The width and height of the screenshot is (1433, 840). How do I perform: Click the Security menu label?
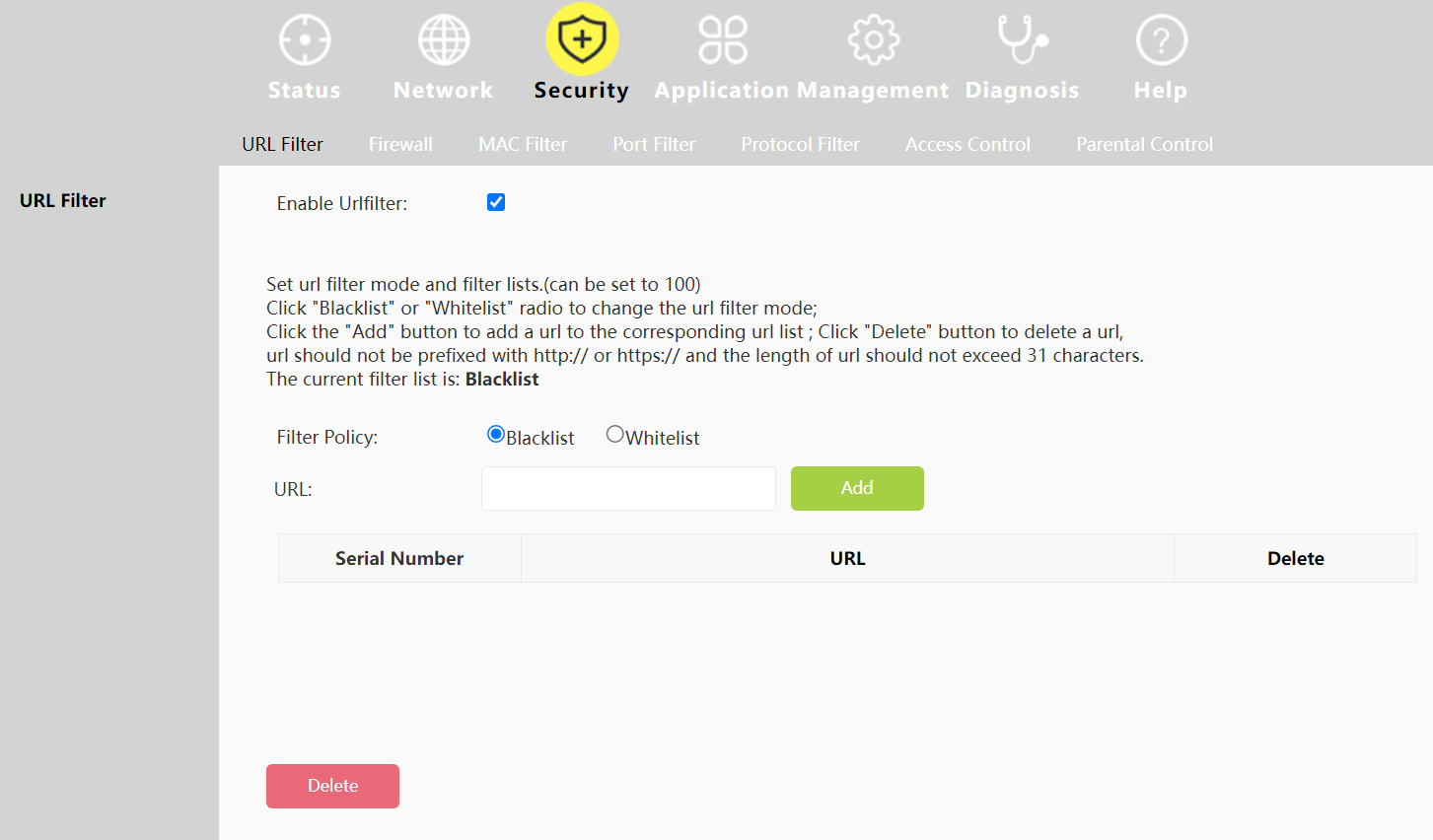[582, 90]
